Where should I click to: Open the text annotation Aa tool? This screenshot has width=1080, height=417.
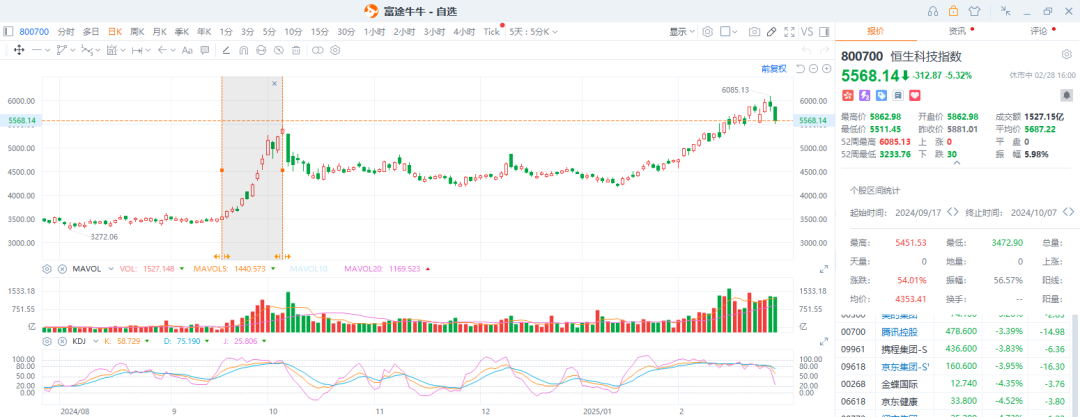187,50
